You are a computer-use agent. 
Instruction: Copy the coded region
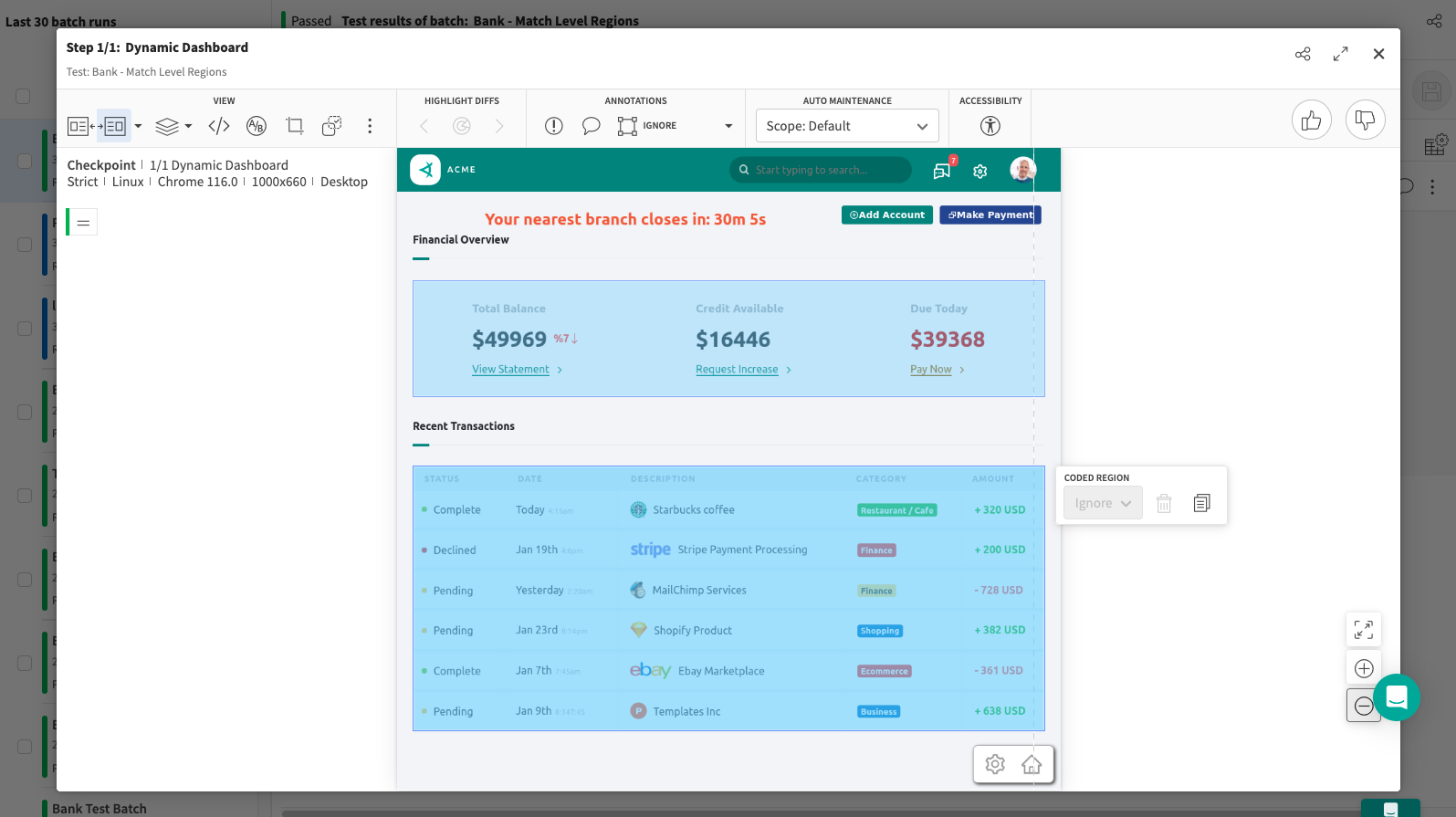pyautogui.click(x=1201, y=503)
